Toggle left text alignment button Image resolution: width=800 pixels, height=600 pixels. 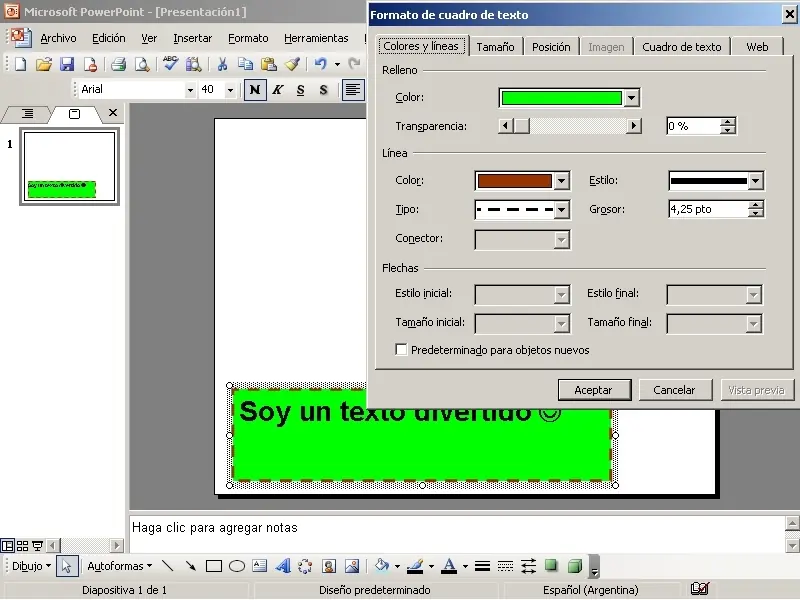tap(353, 90)
